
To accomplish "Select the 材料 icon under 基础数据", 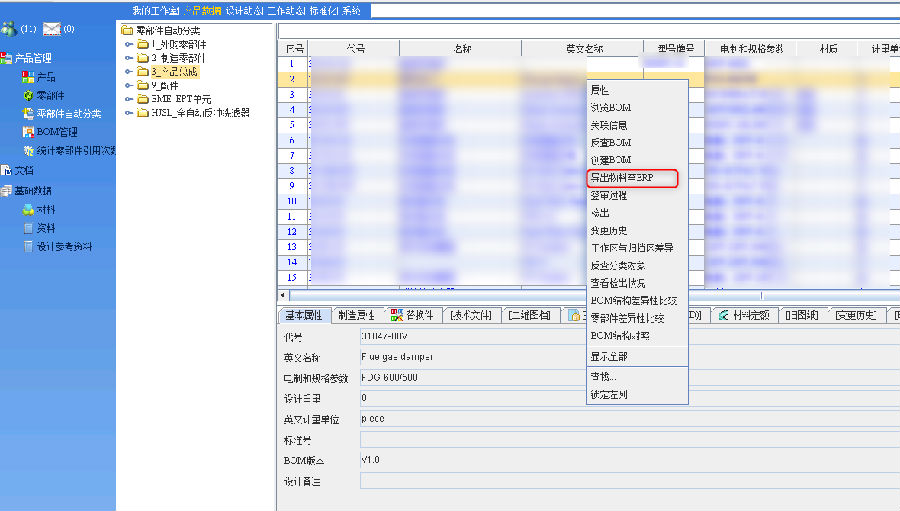I will [x=28, y=209].
